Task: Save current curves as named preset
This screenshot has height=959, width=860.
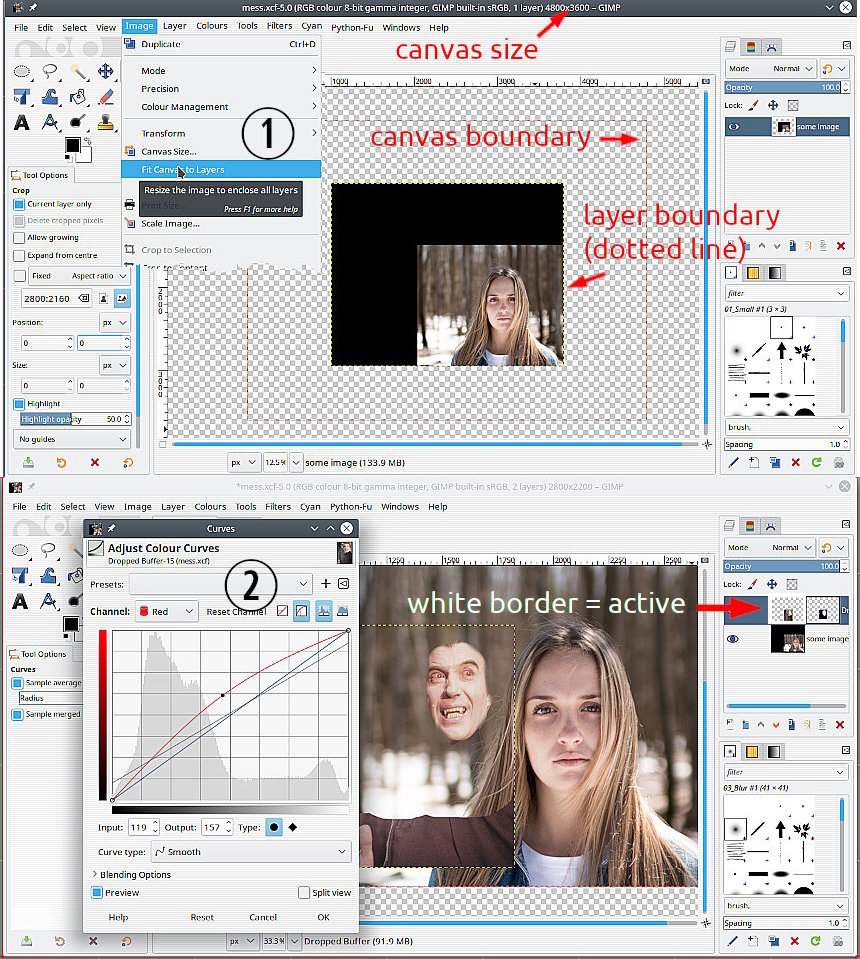Action: (326, 583)
